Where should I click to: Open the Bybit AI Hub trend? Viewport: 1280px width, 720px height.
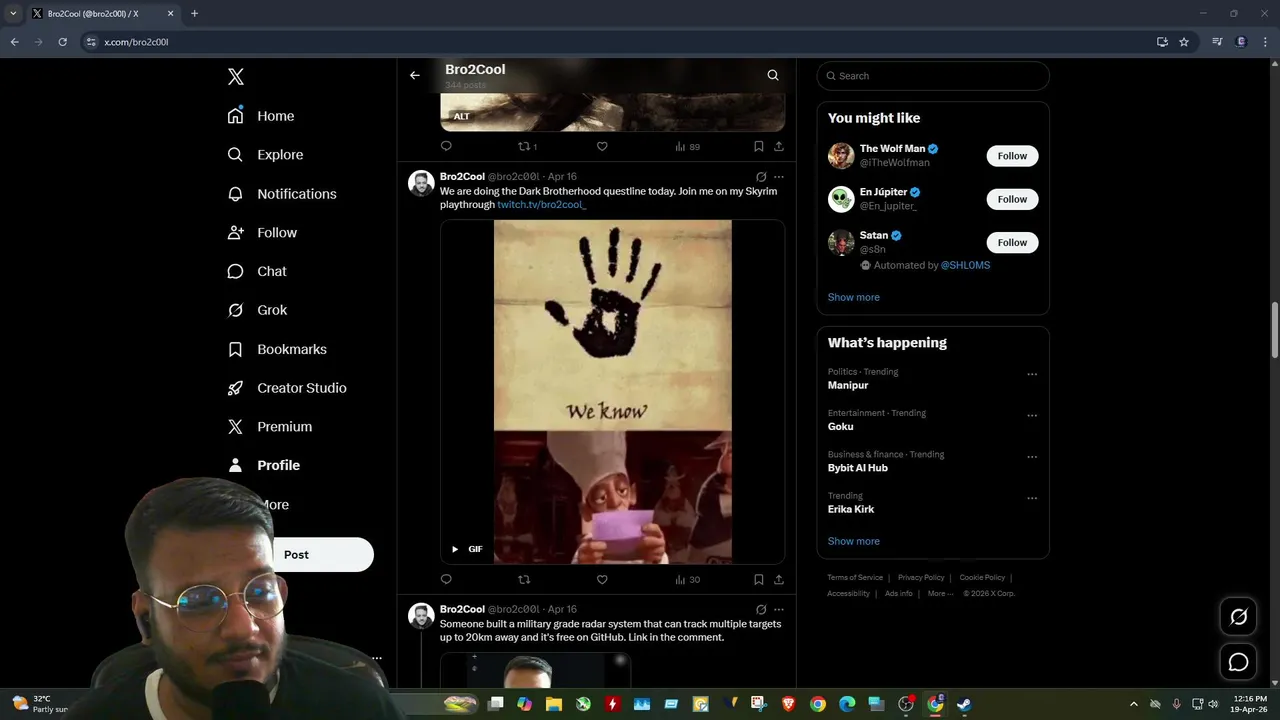tap(857, 468)
